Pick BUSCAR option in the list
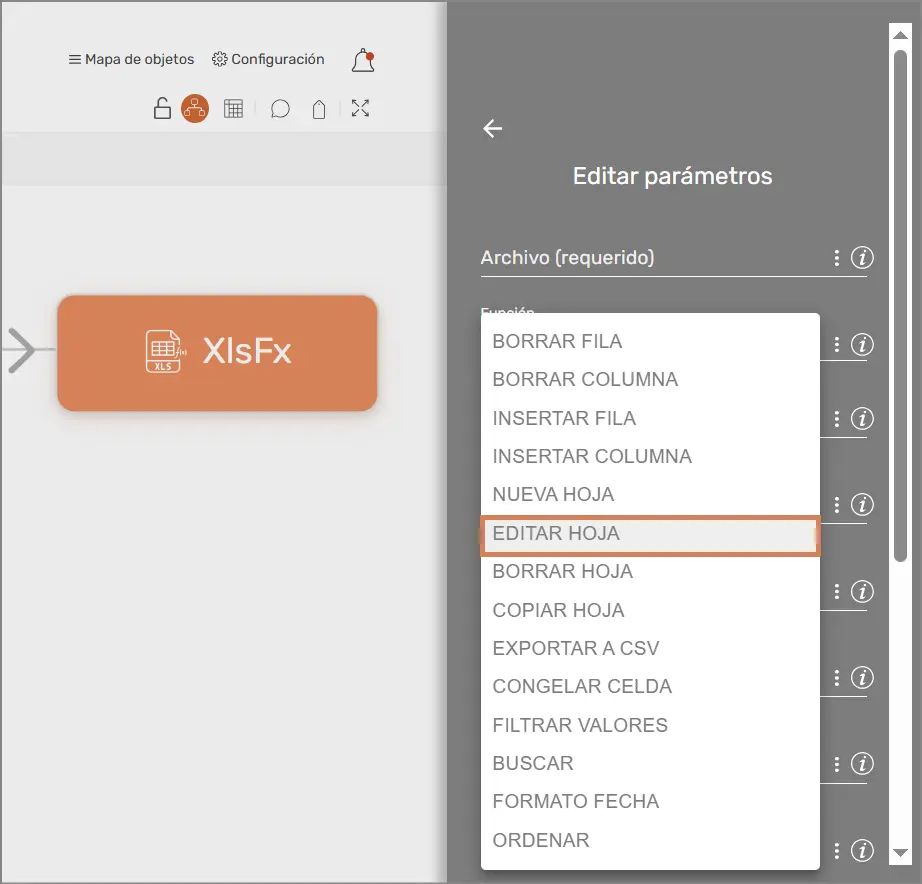The width and height of the screenshot is (922, 884). [x=650, y=763]
